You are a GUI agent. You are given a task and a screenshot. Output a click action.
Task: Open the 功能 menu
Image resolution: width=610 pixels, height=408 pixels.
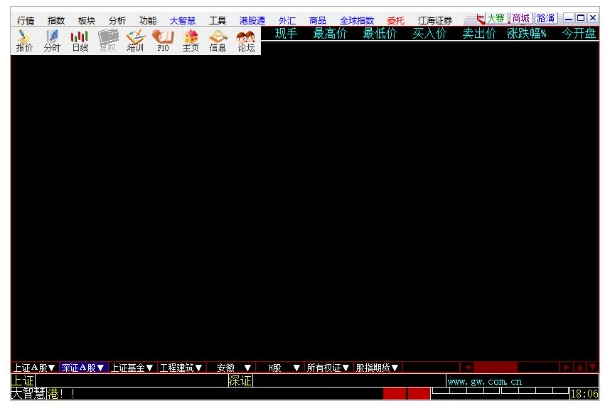point(148,20)
